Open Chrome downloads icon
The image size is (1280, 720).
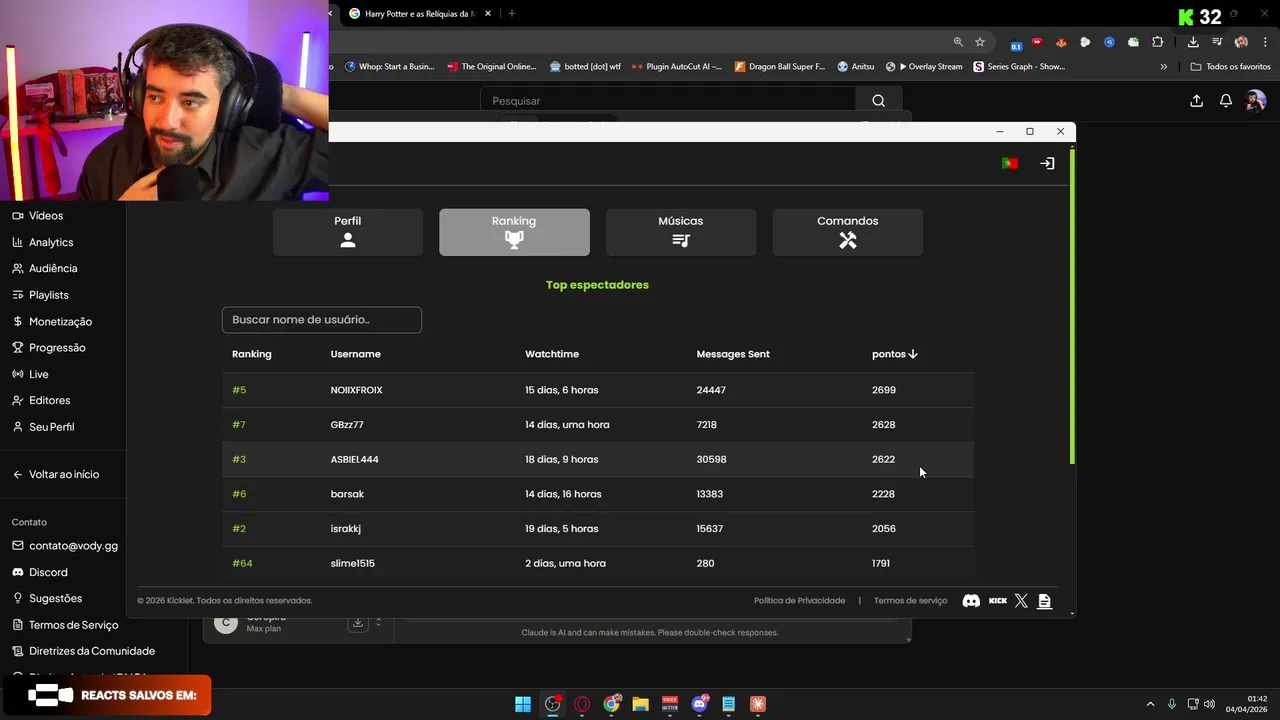tap(1193, 42)
